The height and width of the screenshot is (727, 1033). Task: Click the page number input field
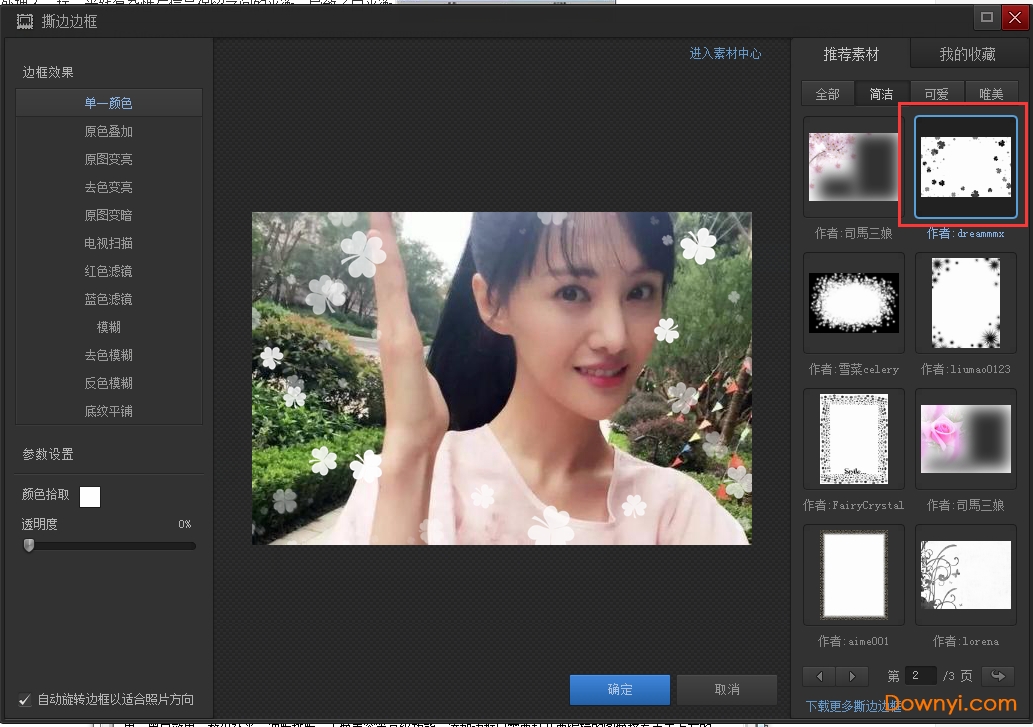[920, 676]
